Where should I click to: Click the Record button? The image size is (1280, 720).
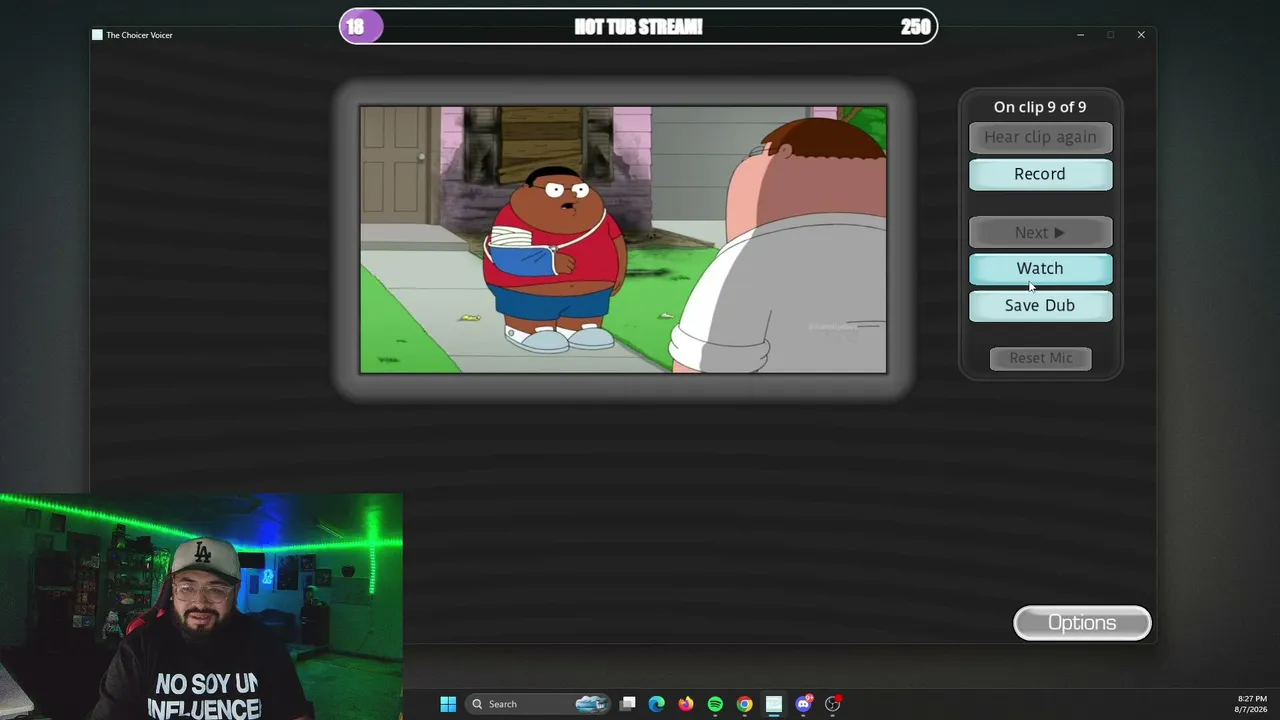tap(1040, 174)
